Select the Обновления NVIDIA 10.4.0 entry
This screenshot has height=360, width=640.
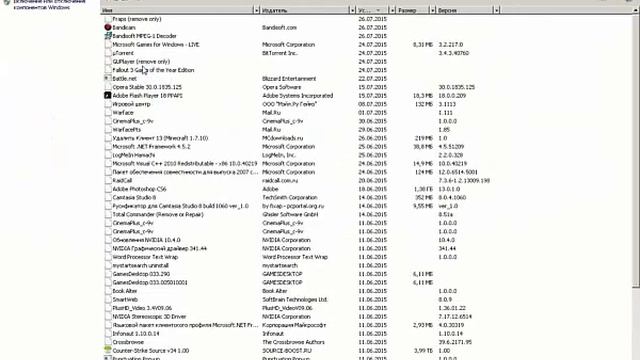pyautogui.click(x=146, y=240)
